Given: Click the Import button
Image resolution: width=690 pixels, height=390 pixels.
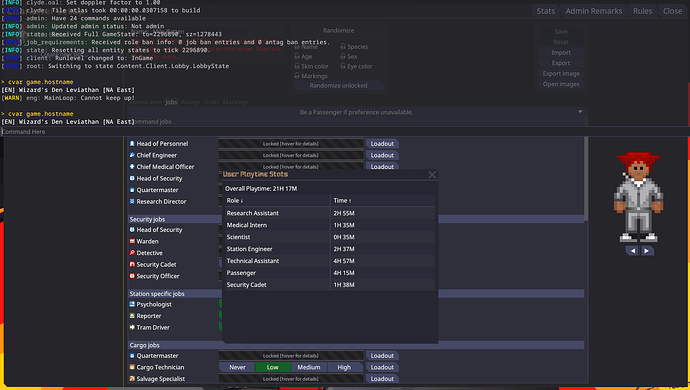Looking at the screenshot, I should tap(561, 52).
